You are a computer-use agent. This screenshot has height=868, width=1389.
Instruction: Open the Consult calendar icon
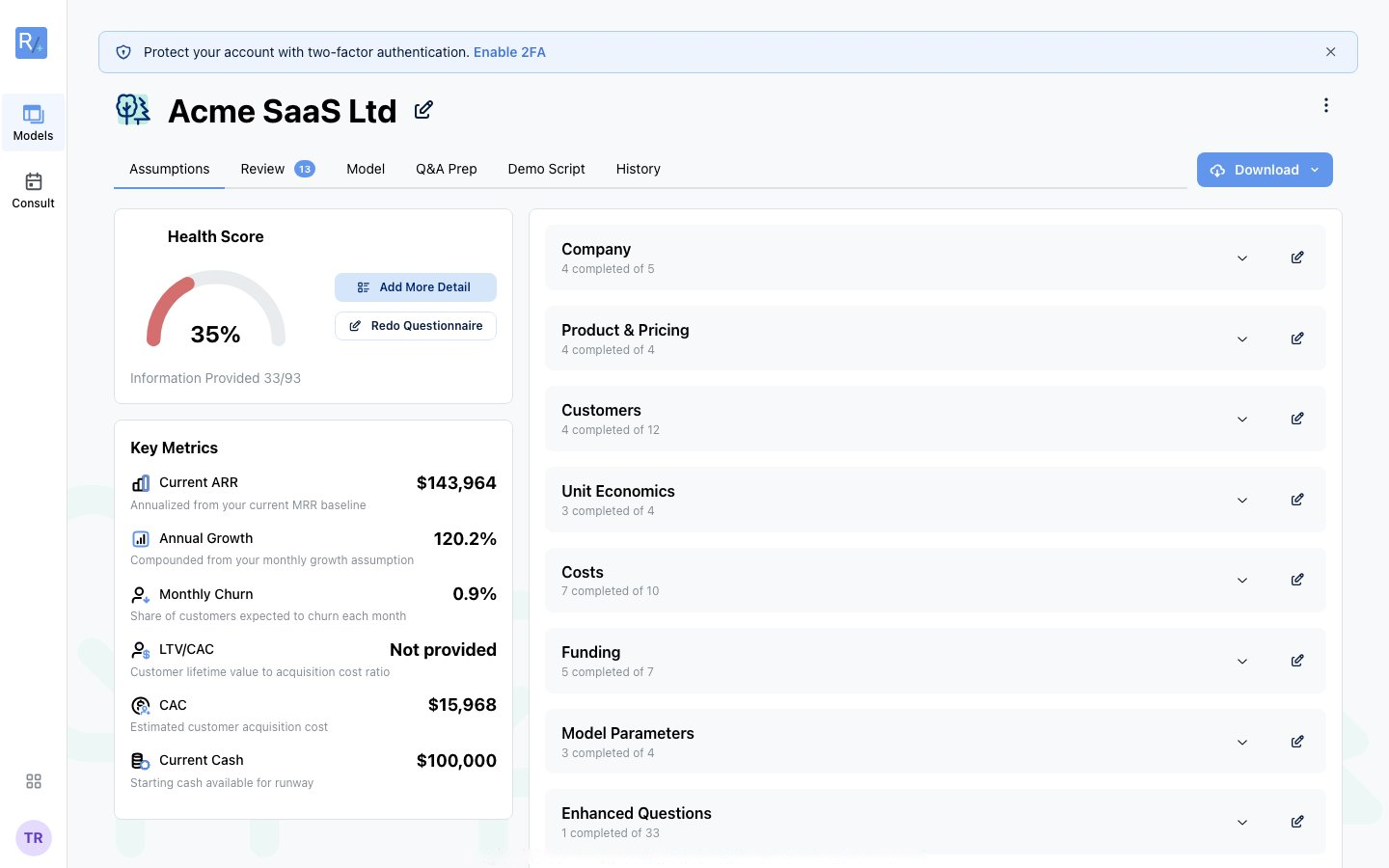(x=33, y=181)
